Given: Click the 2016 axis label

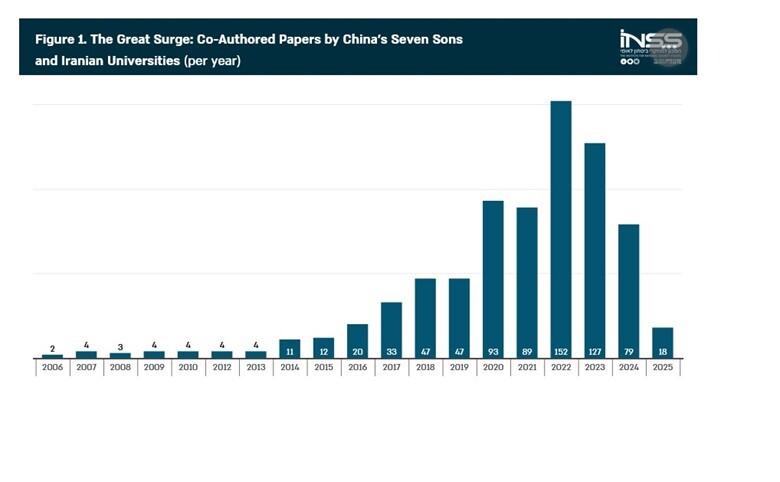Looking at the screenshot, I should 358,367.
